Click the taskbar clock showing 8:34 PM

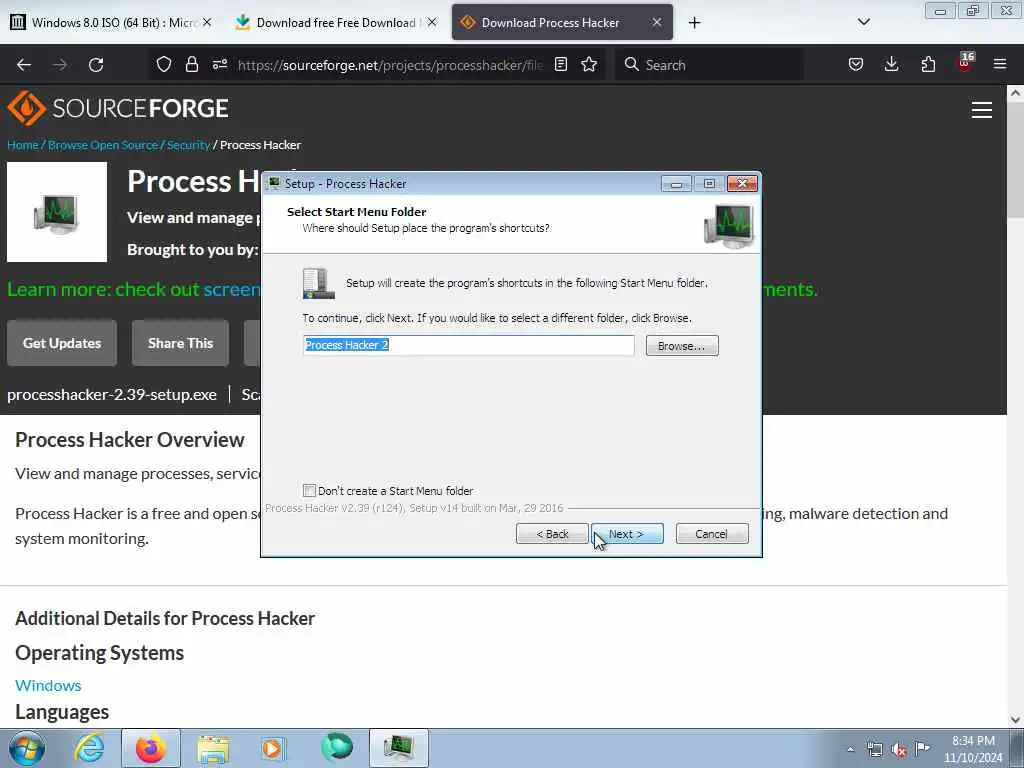pyautogui.click(x=973, y=749)
